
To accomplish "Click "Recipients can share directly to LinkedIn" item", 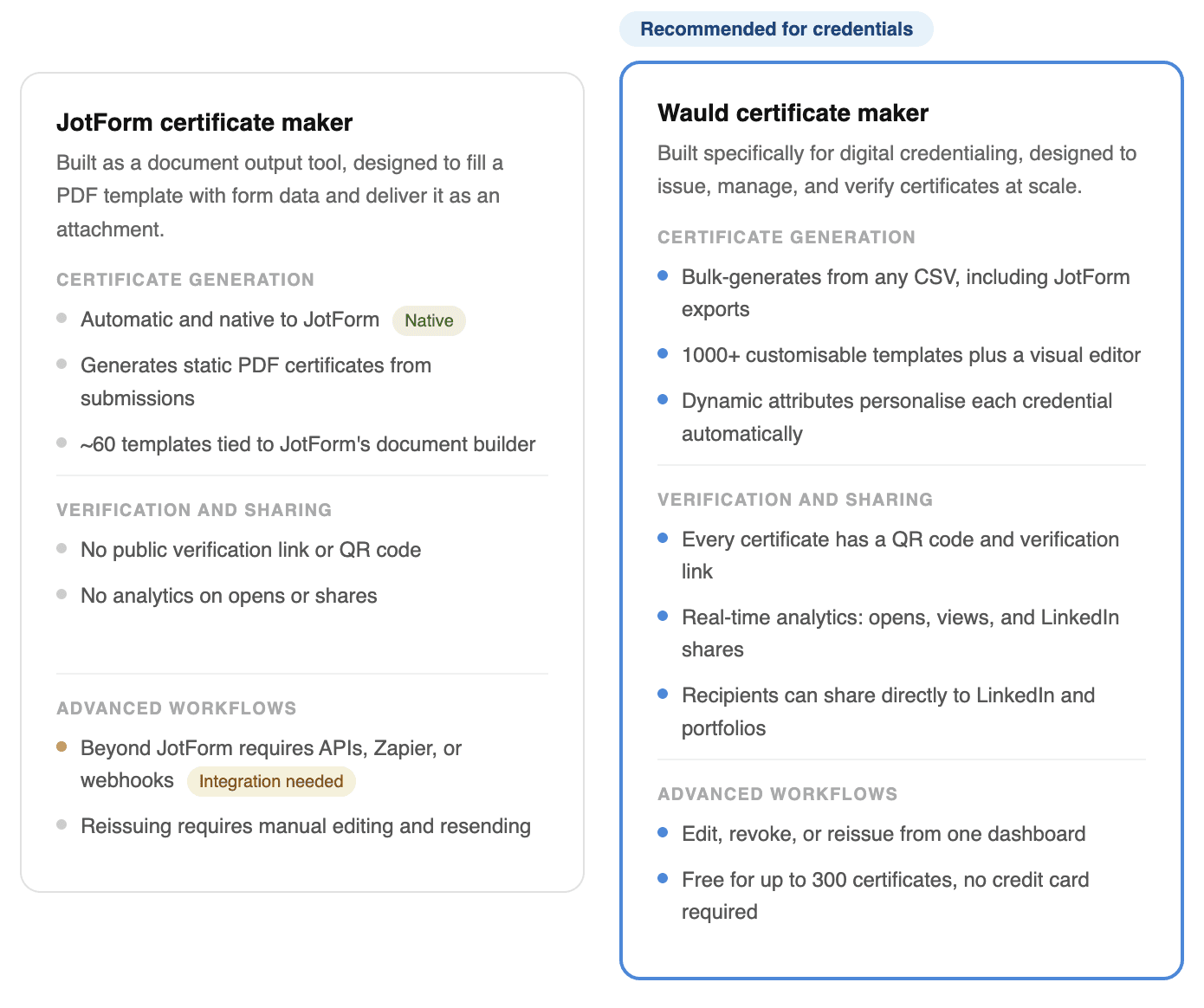I will [889, 711].
